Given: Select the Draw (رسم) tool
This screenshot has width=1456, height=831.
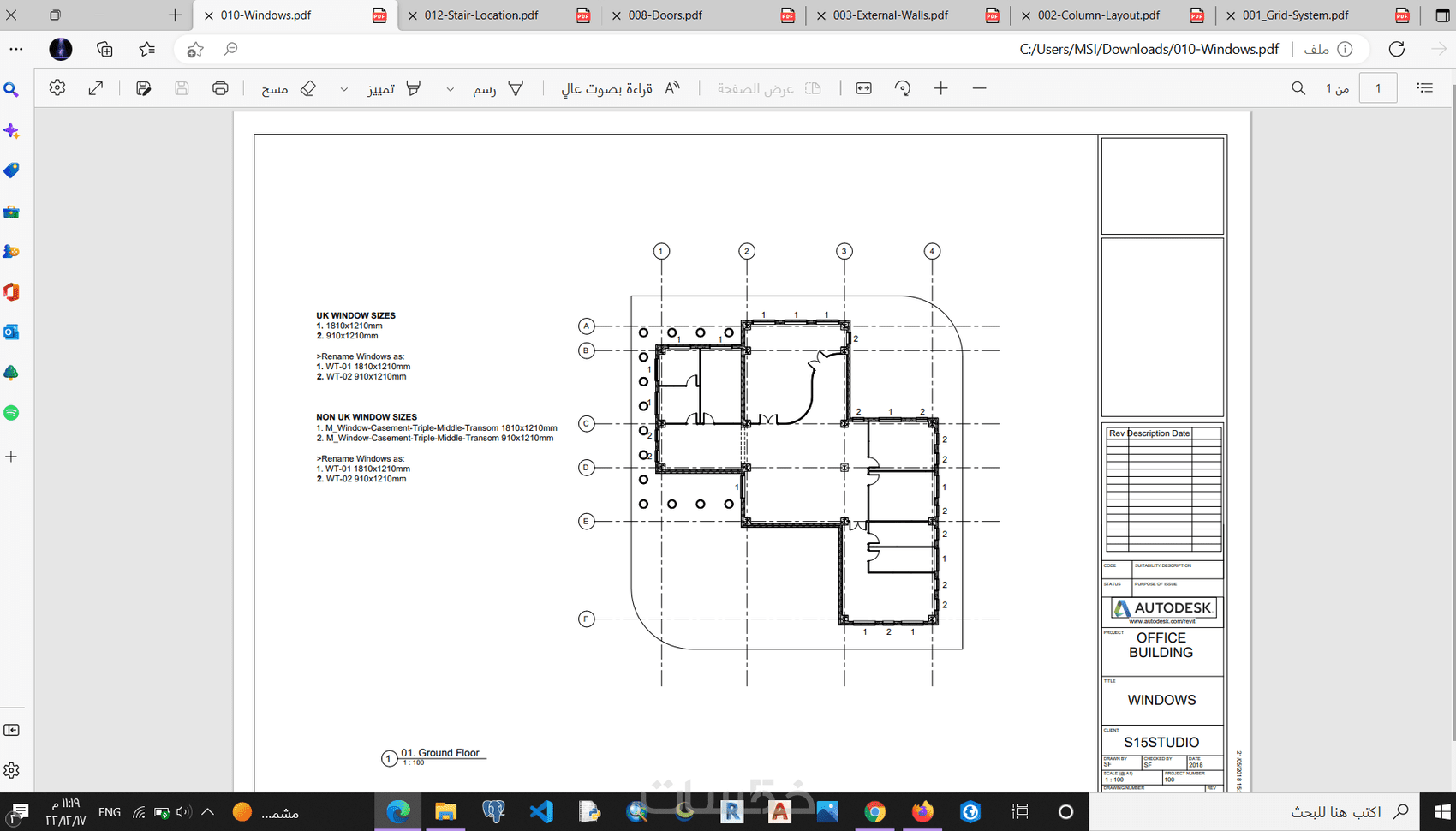Looking at the screenshot, I should (x=498, y=88).
